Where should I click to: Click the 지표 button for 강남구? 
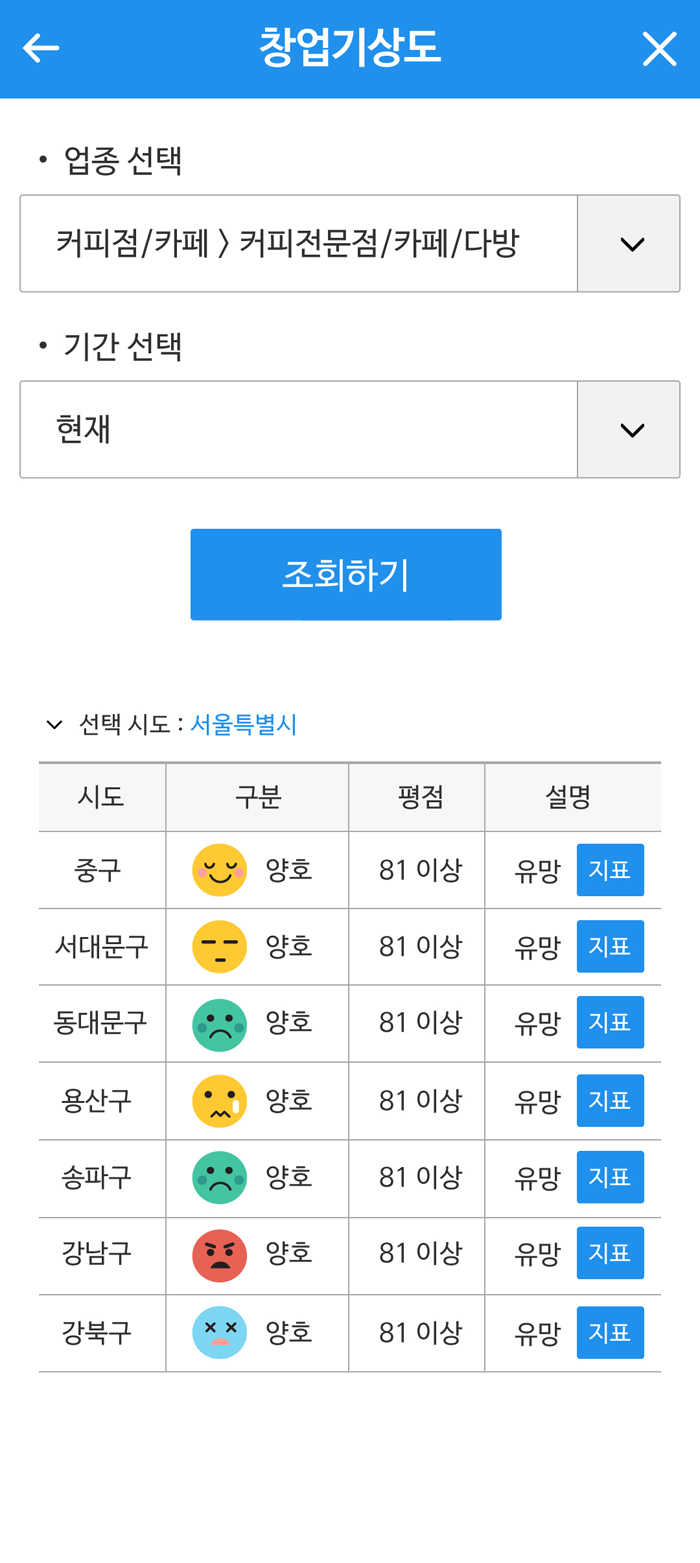point(610,1254)
